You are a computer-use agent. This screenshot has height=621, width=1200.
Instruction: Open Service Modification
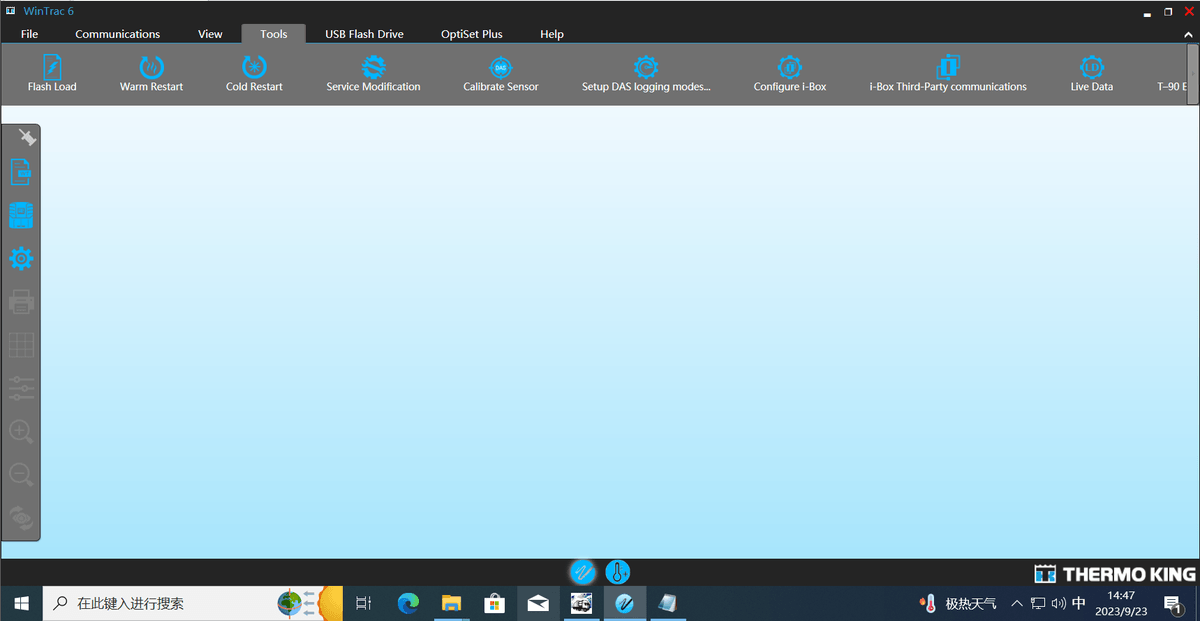pos(373,74)
